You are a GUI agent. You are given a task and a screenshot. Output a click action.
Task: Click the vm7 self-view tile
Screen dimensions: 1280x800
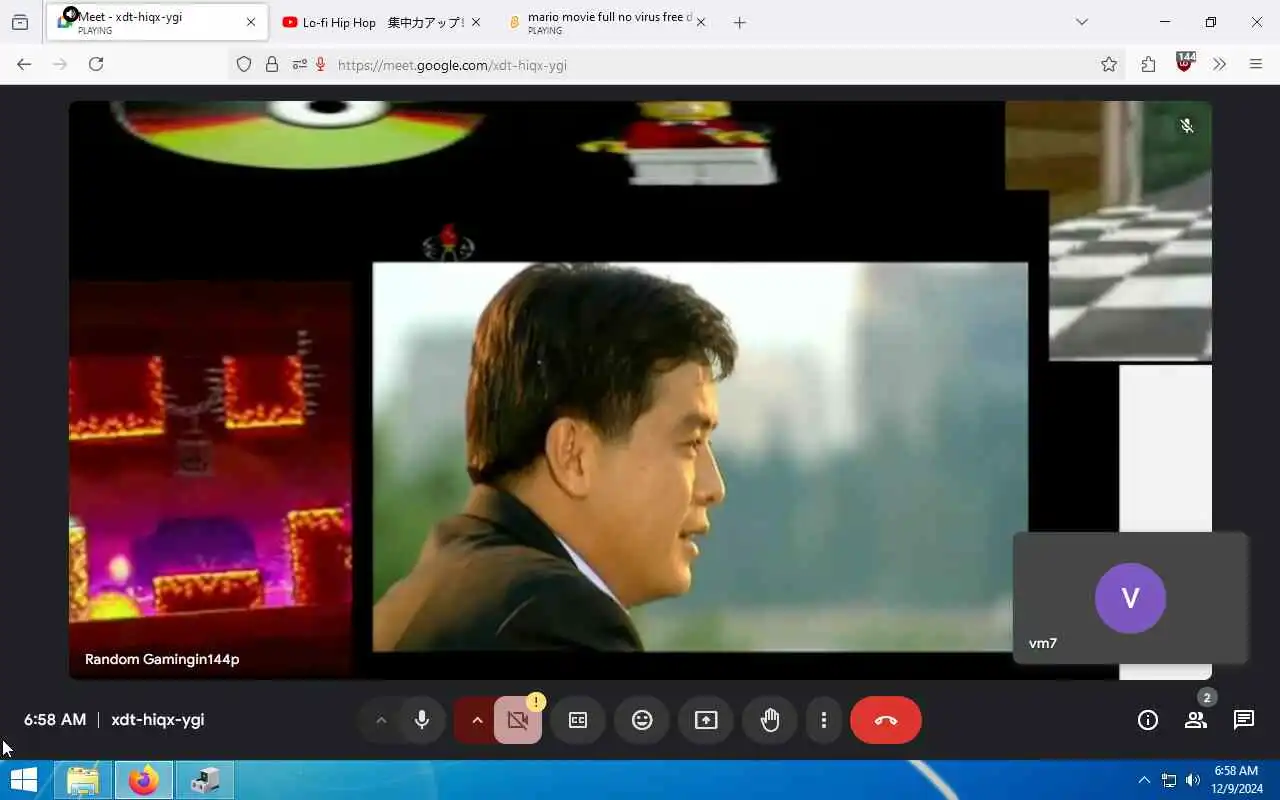tap(1130, 598)
